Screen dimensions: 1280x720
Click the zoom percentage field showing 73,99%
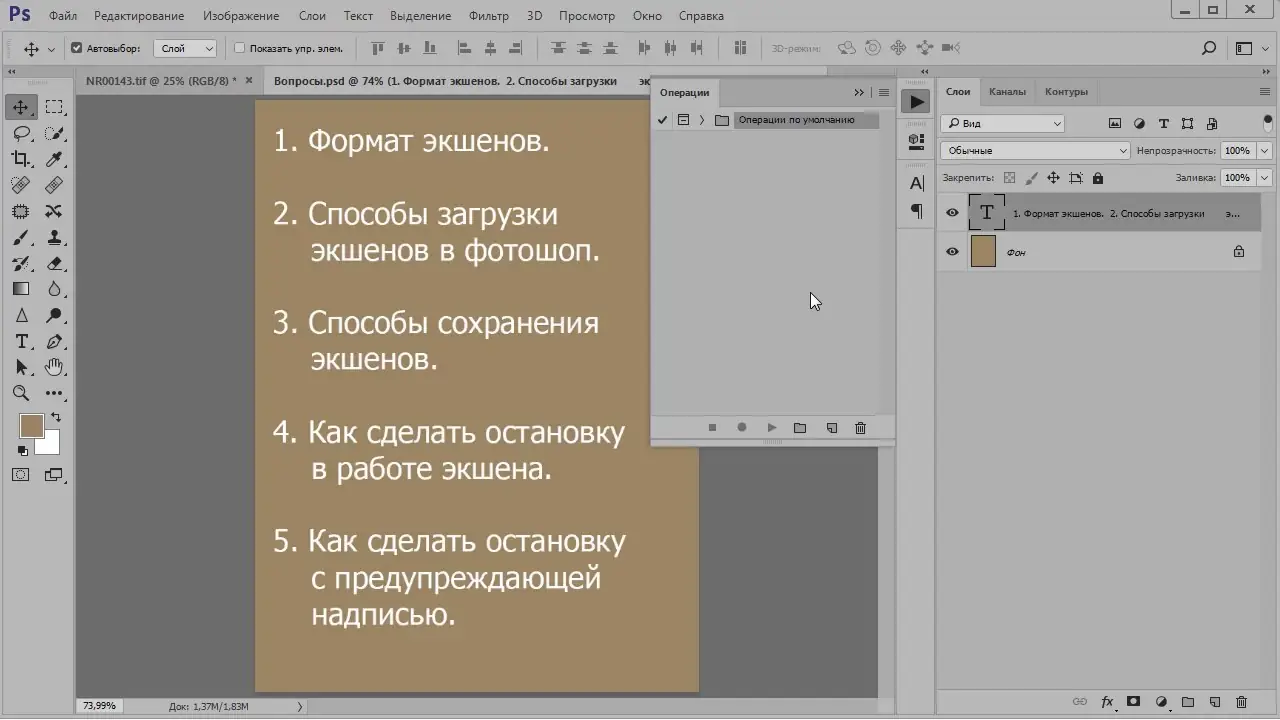[x=99, y=705]
